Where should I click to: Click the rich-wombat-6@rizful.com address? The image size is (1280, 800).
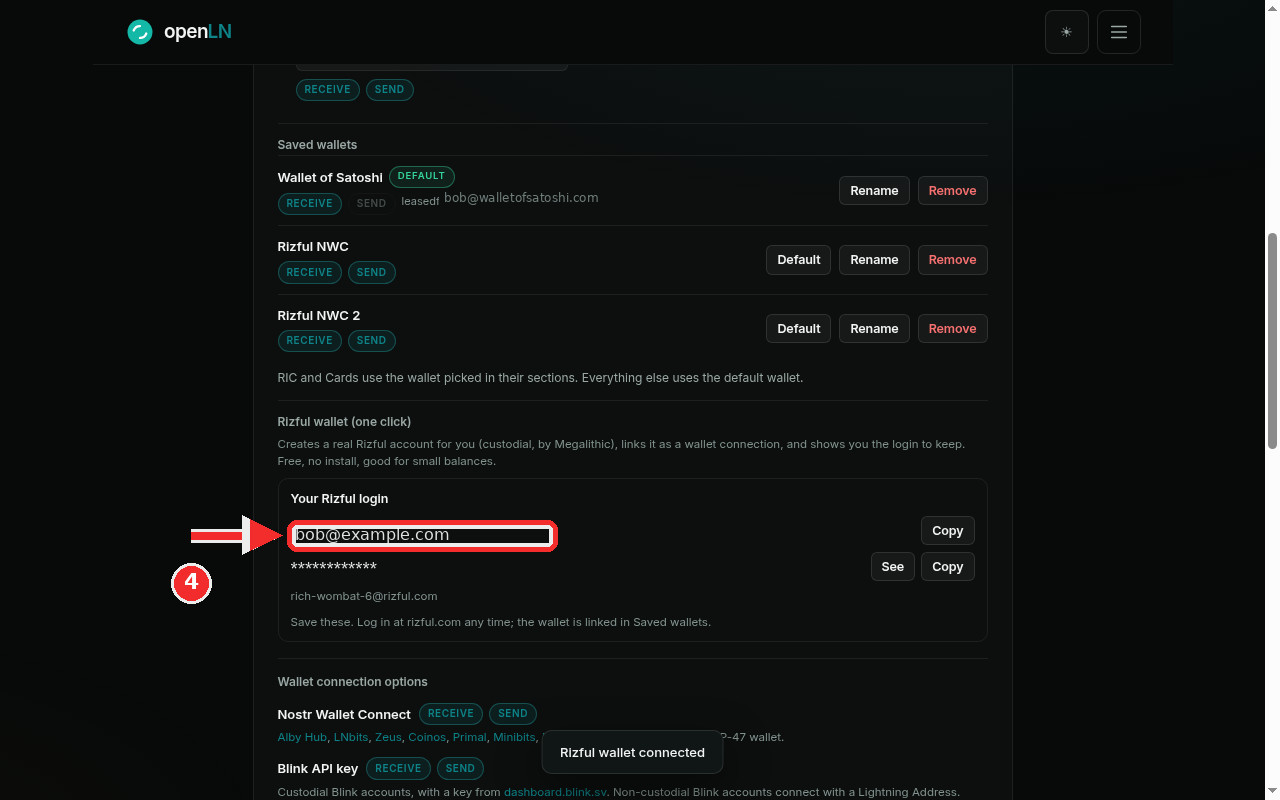coord(364,596)
